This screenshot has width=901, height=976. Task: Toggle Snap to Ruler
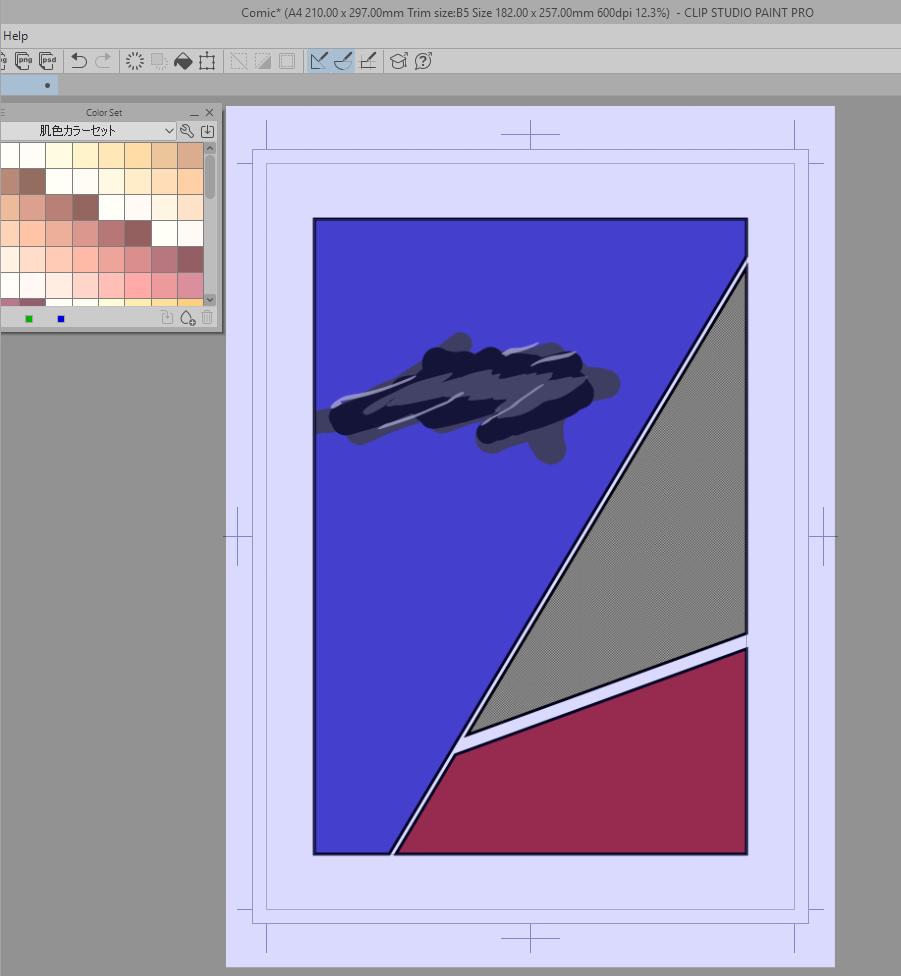click(x=319, y=61)
